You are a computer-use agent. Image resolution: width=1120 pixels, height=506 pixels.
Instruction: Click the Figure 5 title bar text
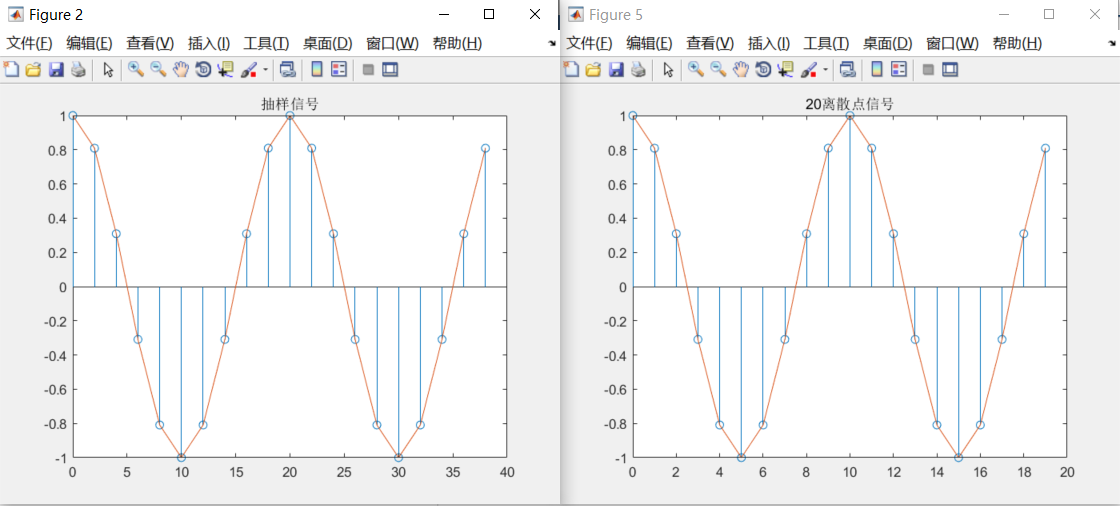click(x=614, y=14)
